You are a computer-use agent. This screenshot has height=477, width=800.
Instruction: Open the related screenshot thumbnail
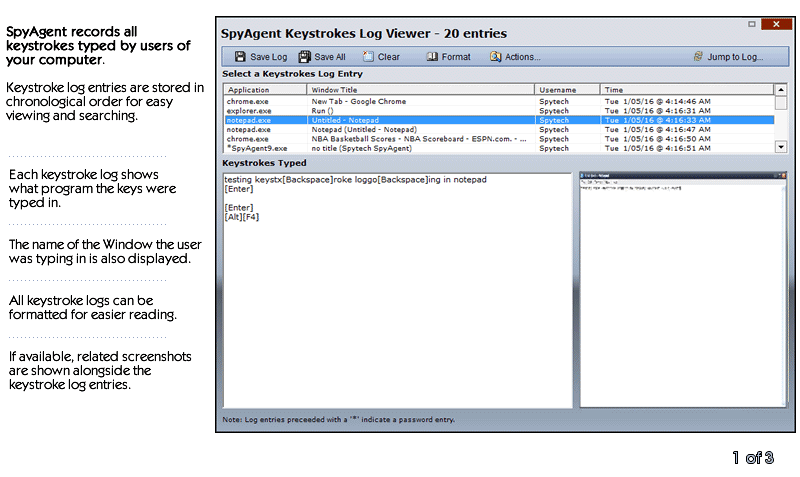(683, 289)
